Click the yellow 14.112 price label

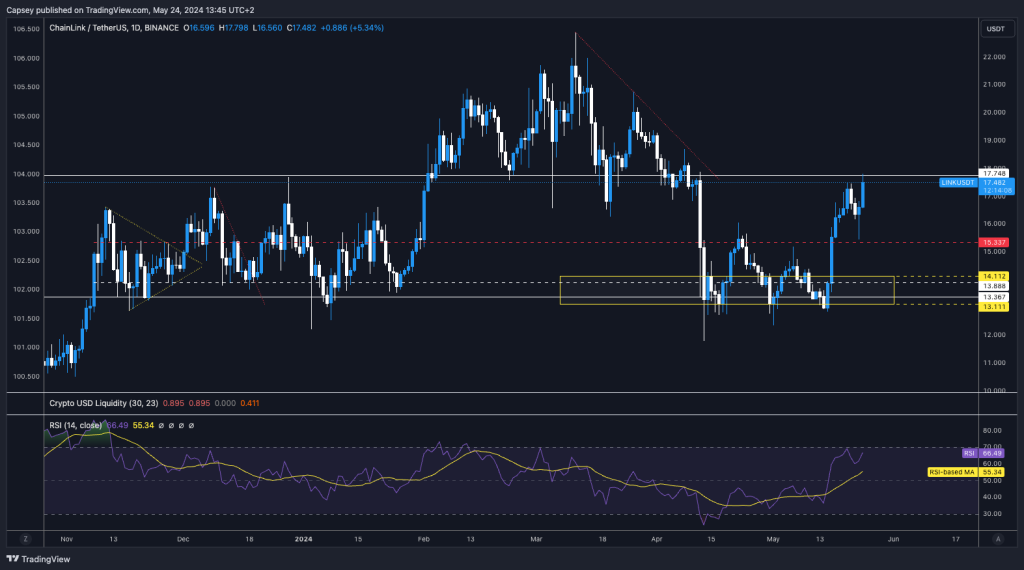tap(994, 276)
